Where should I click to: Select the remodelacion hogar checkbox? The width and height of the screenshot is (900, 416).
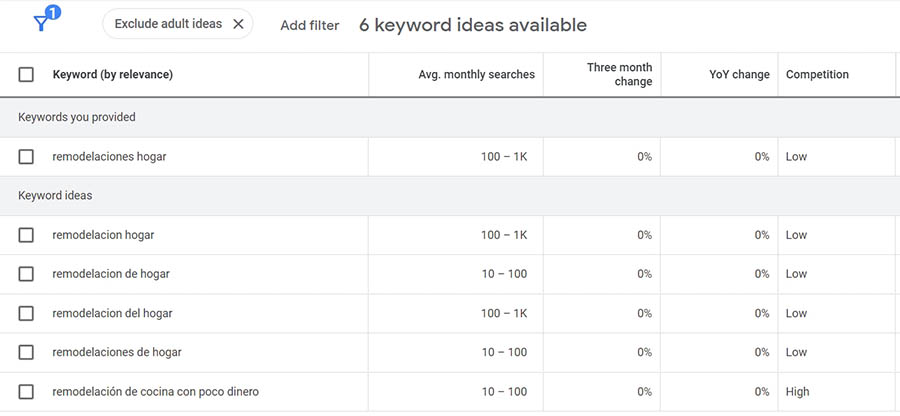coord(26,235)
